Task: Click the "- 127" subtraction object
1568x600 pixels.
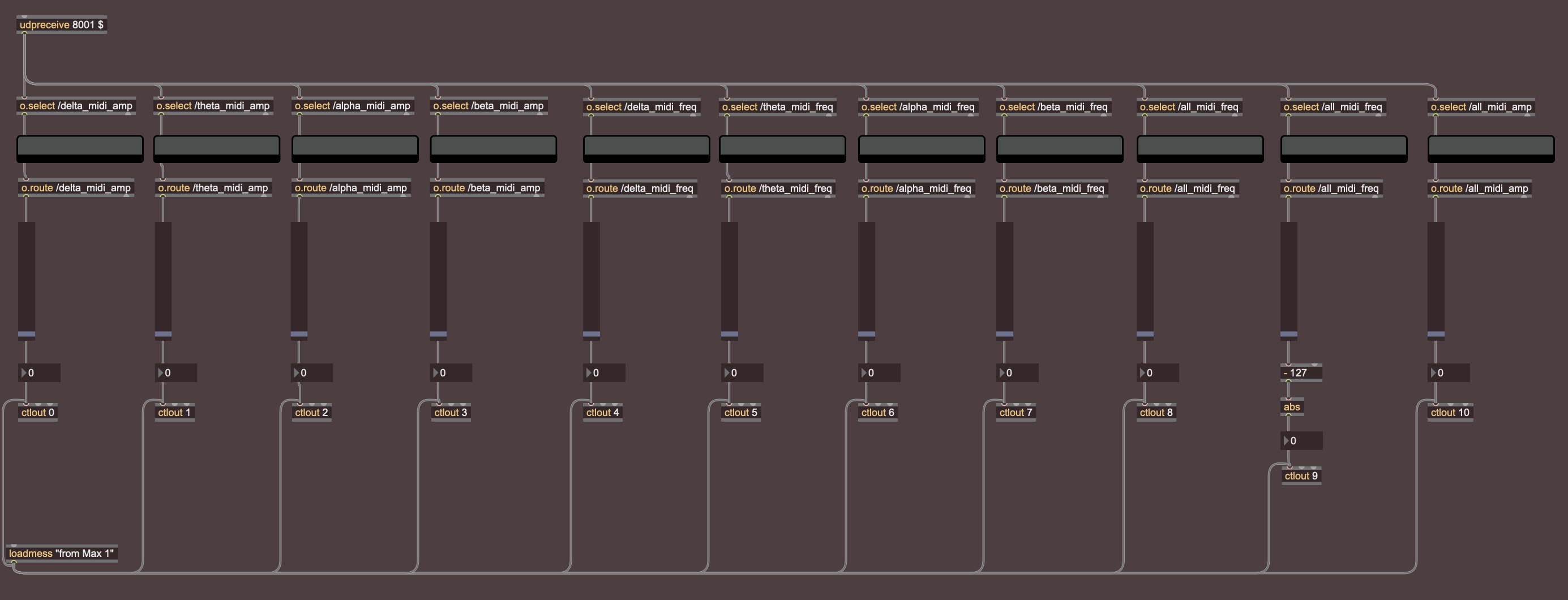Action: 1300,373
